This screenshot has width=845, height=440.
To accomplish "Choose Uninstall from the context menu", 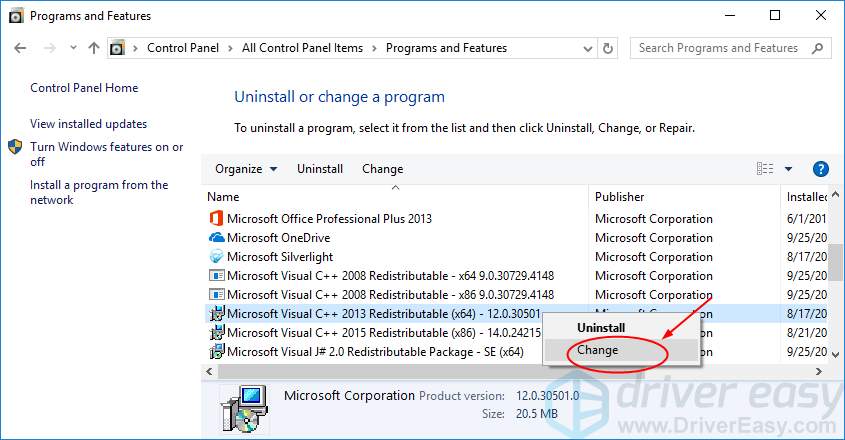I will click(x=601, y=327).
